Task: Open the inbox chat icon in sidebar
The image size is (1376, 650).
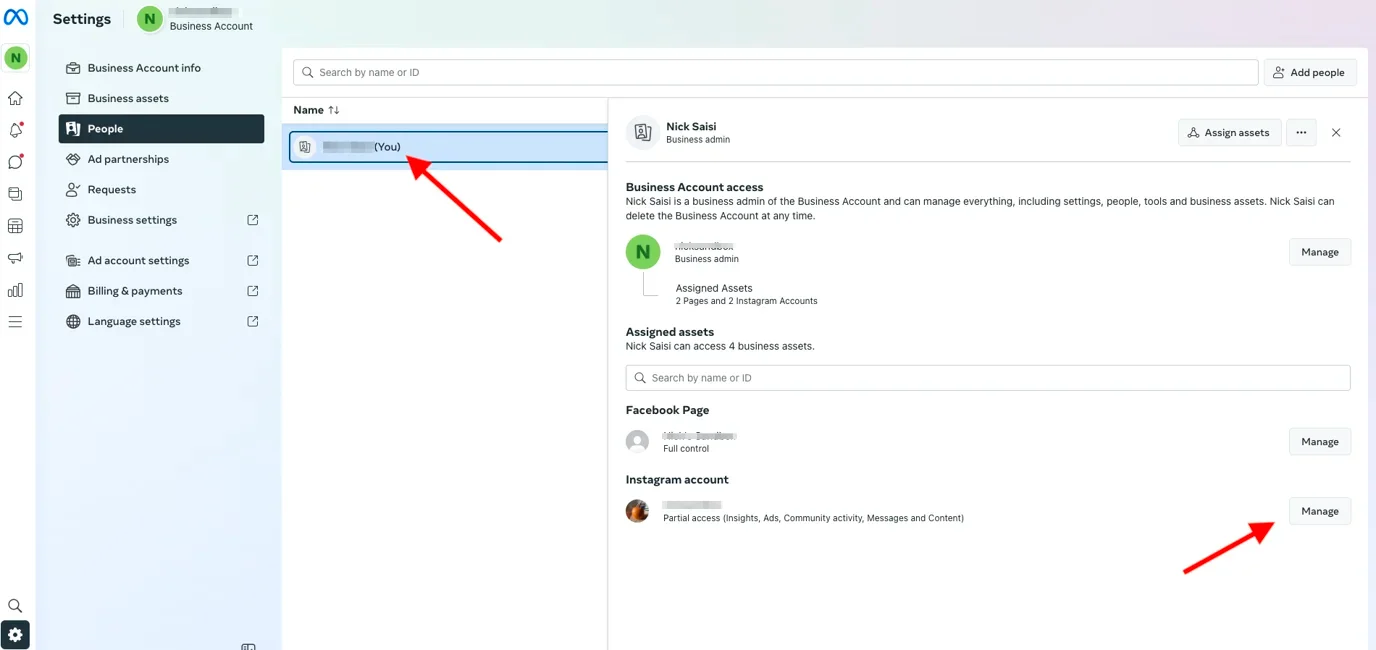Action: point(15,161)
